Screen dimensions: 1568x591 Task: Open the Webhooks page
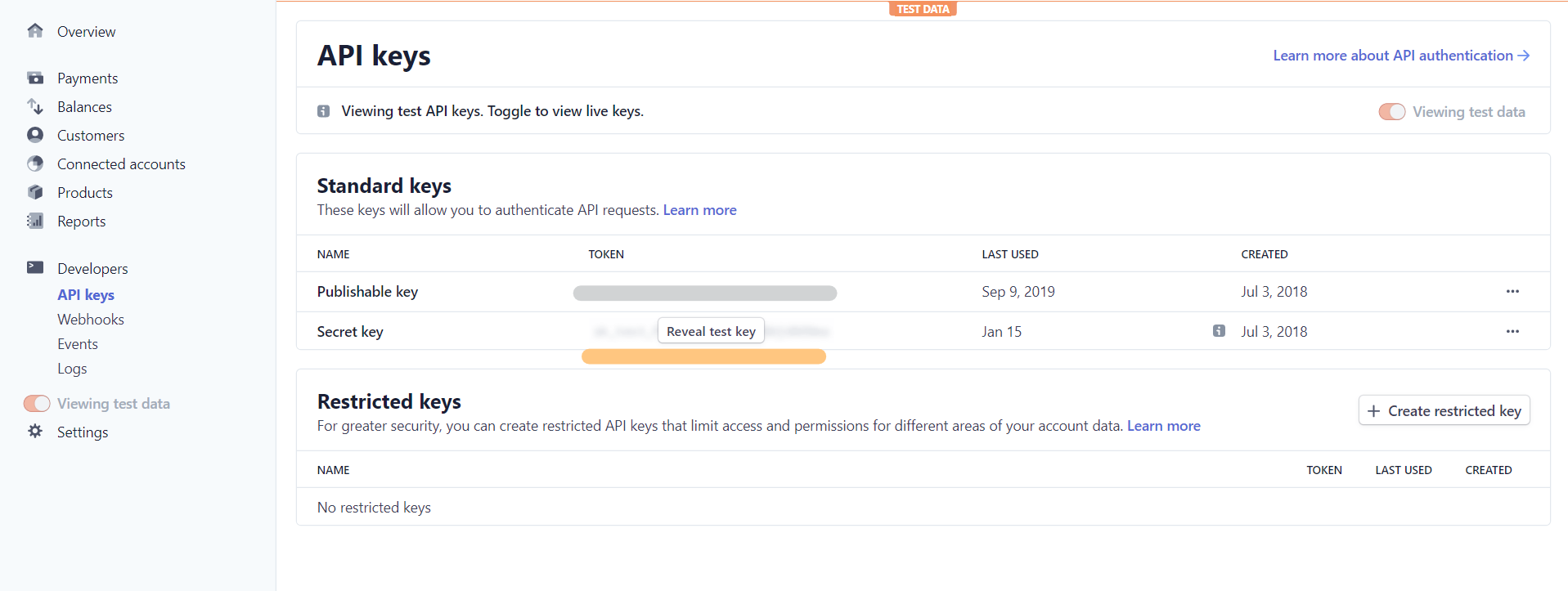point(91,320)
